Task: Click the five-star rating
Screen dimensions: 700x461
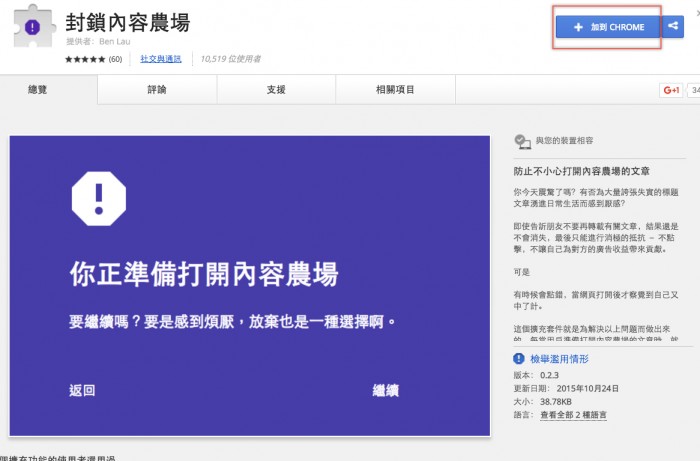Action: (x=85, y=59)
